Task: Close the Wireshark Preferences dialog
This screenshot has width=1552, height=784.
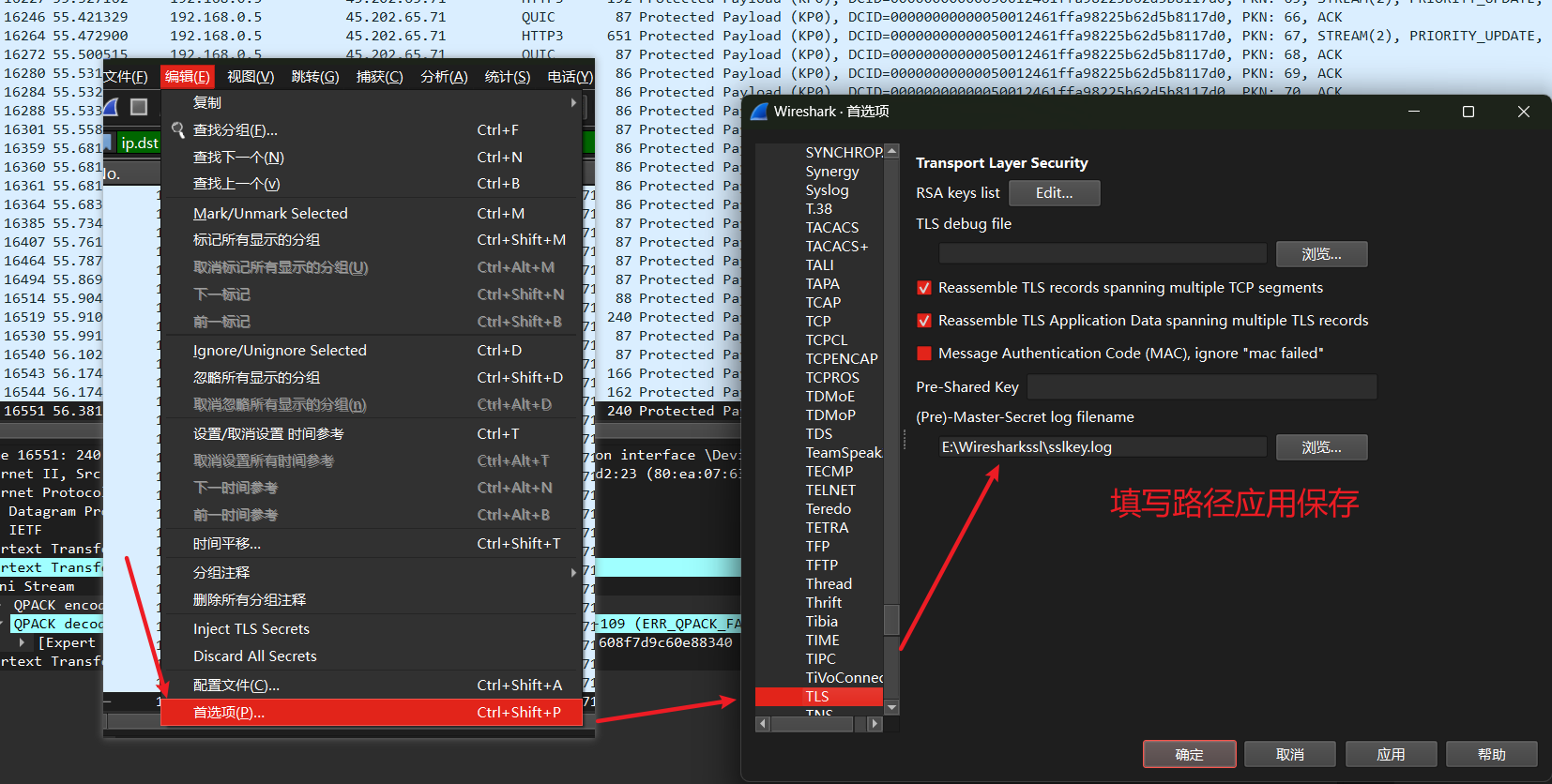Action: coord(1524,112)
